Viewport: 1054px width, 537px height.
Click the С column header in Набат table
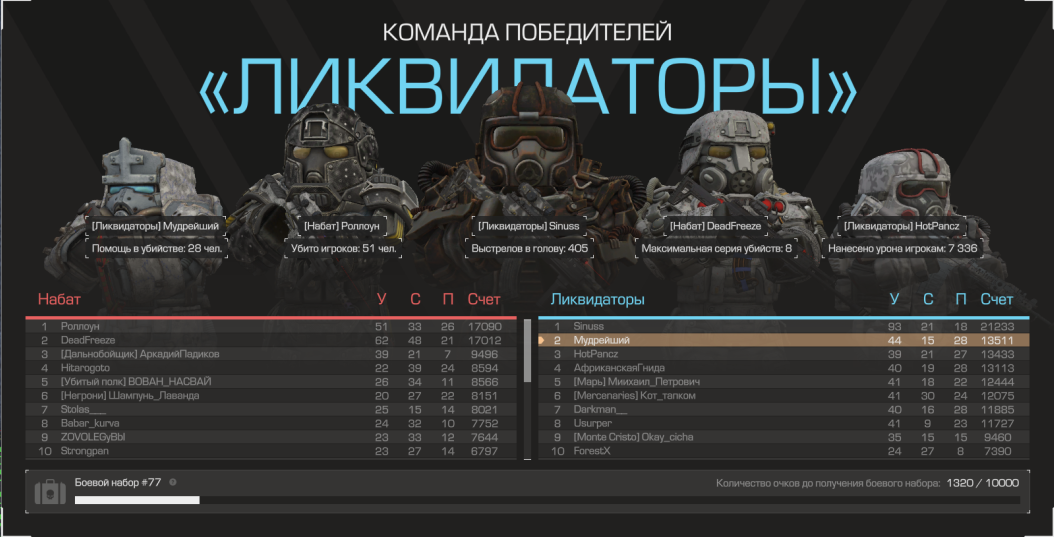point(415,299)
